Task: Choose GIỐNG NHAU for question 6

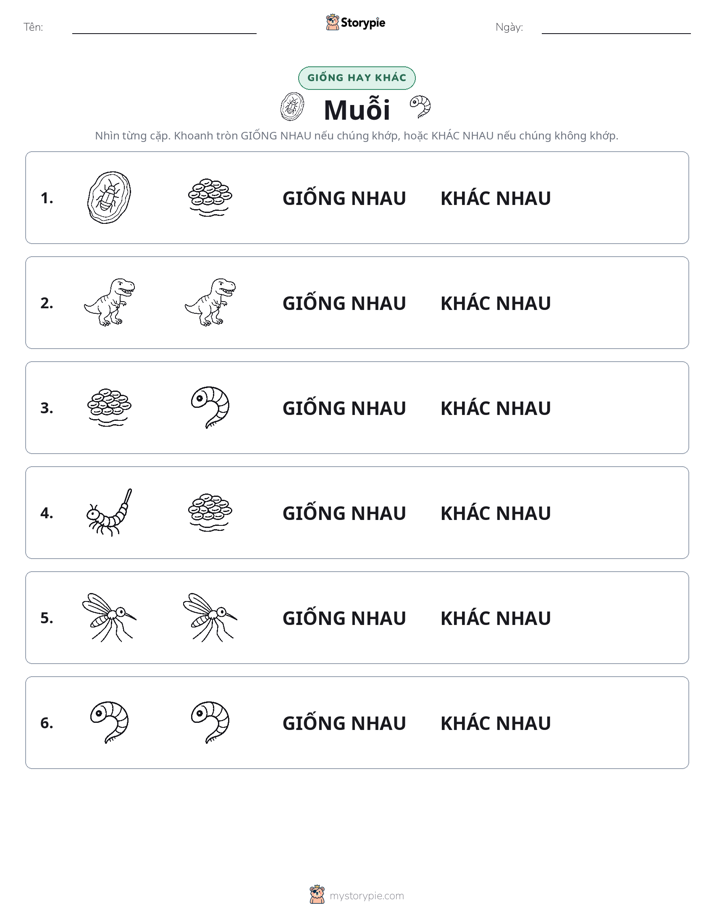Action: (x=344, y=722)
